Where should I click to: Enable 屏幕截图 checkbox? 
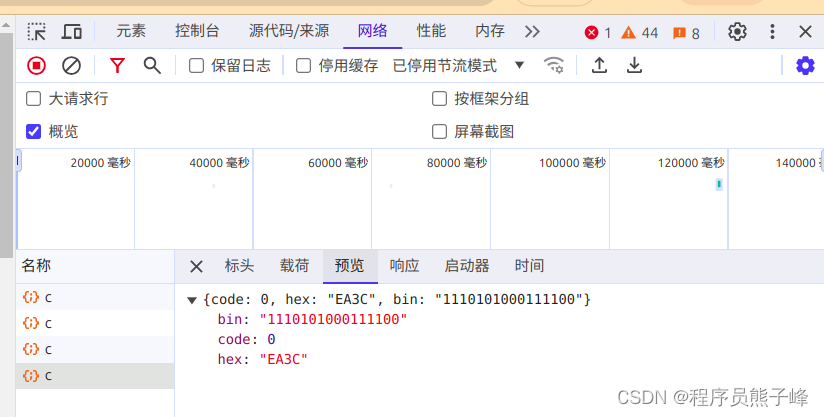pos(439,131)
